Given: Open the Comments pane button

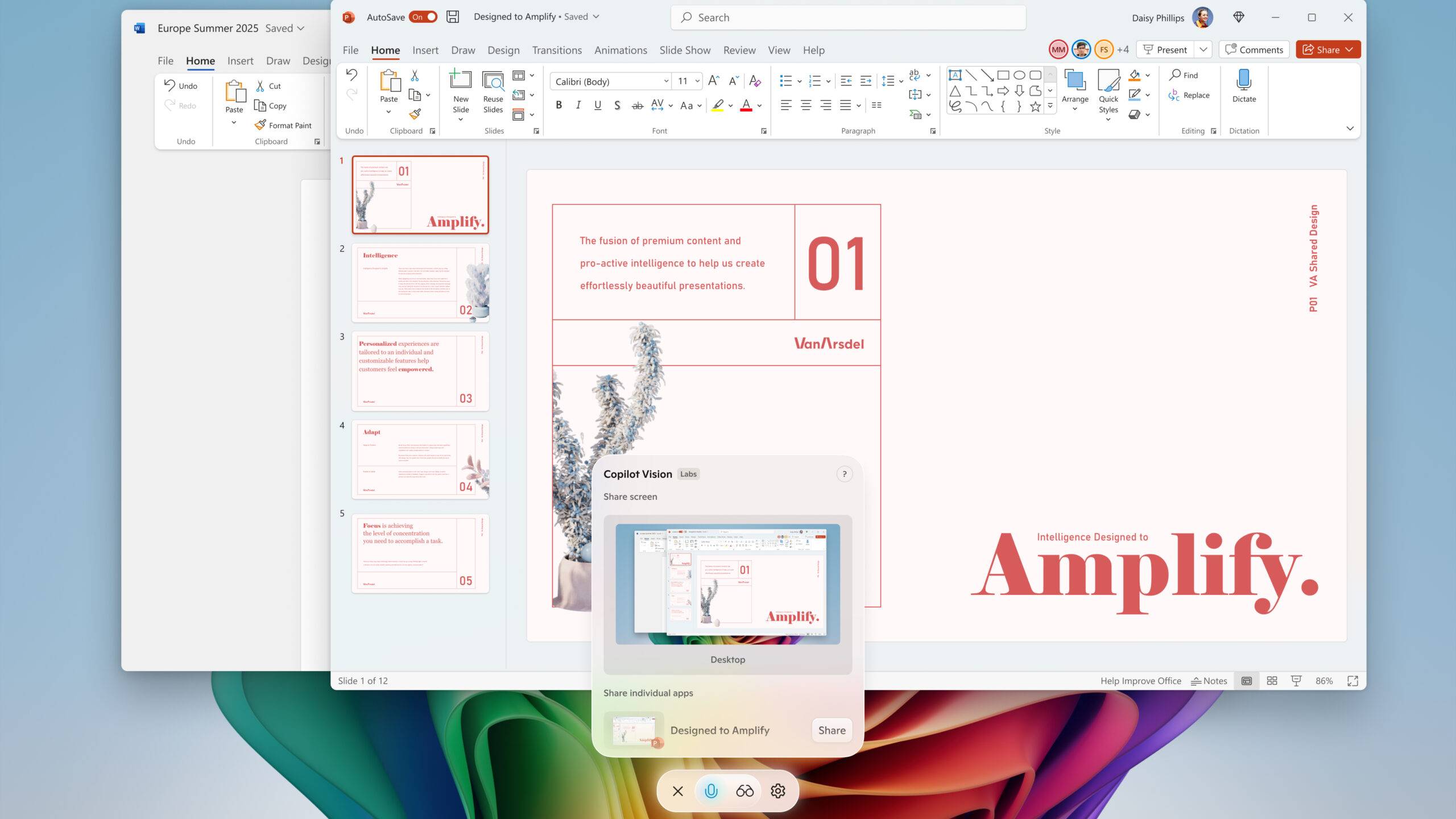Looking at the screenshot, I should click(1254, 49).
